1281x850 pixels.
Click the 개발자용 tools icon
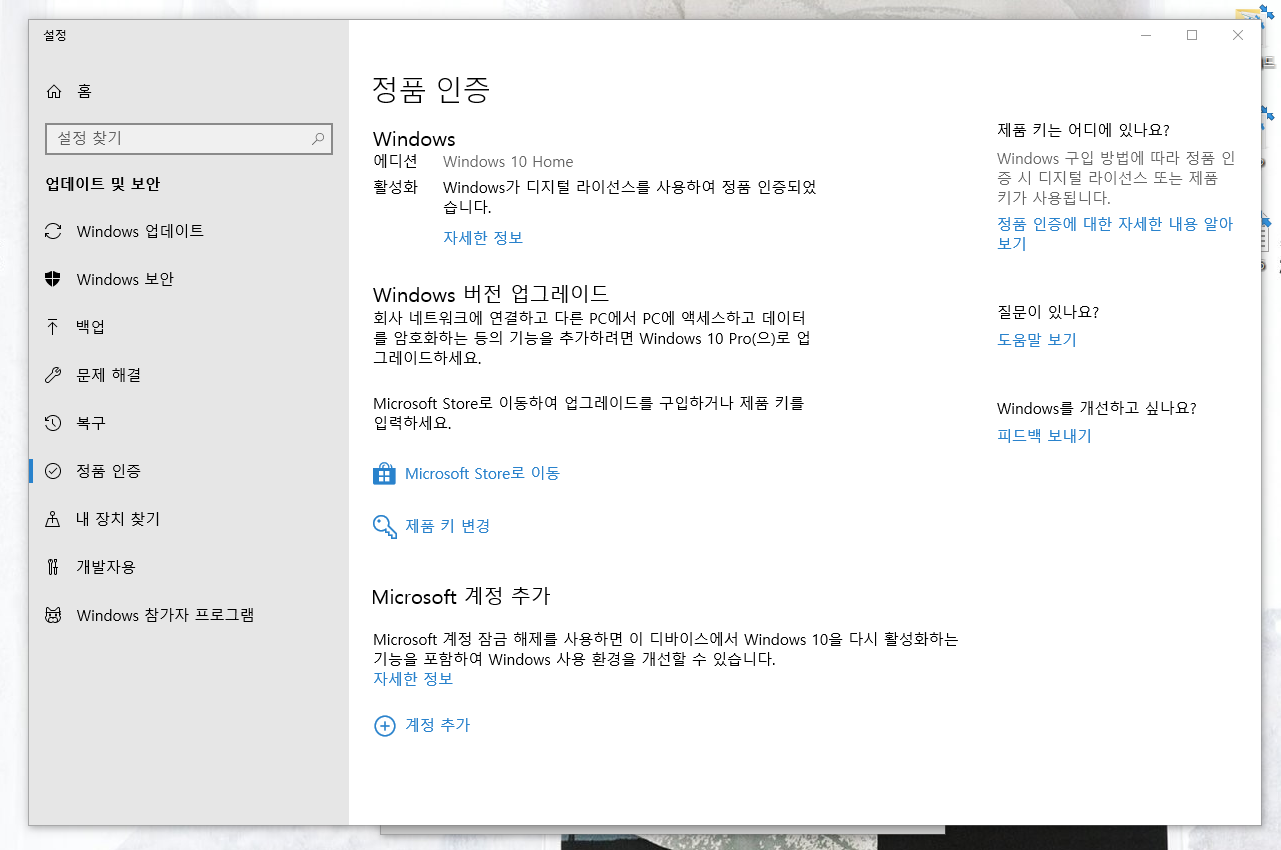click(54, 567)
